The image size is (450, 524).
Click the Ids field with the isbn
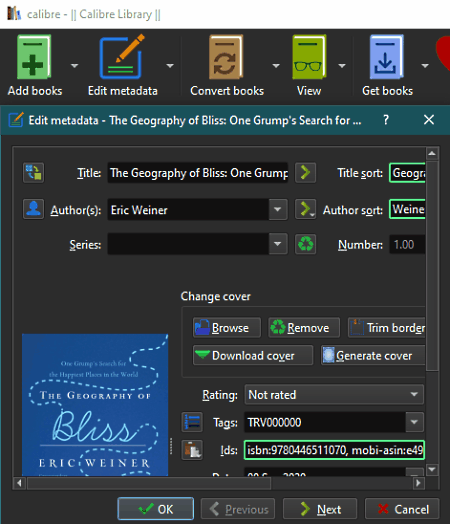coord(334,450)
